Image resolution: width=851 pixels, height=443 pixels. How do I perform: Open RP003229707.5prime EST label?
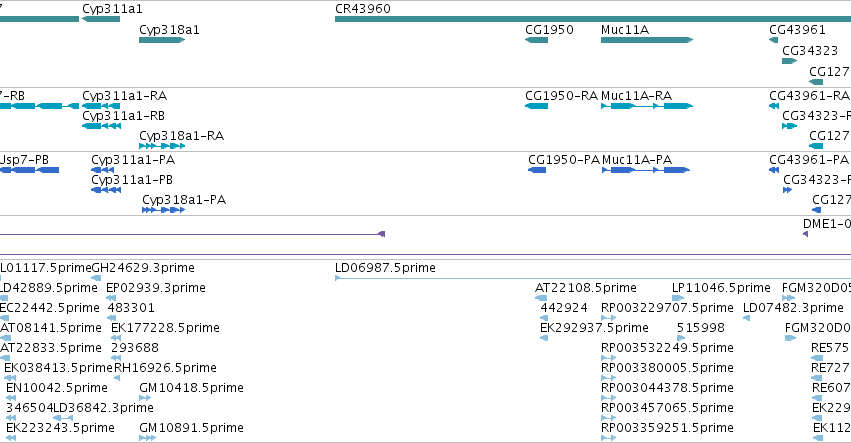click(x=667, y=308)
